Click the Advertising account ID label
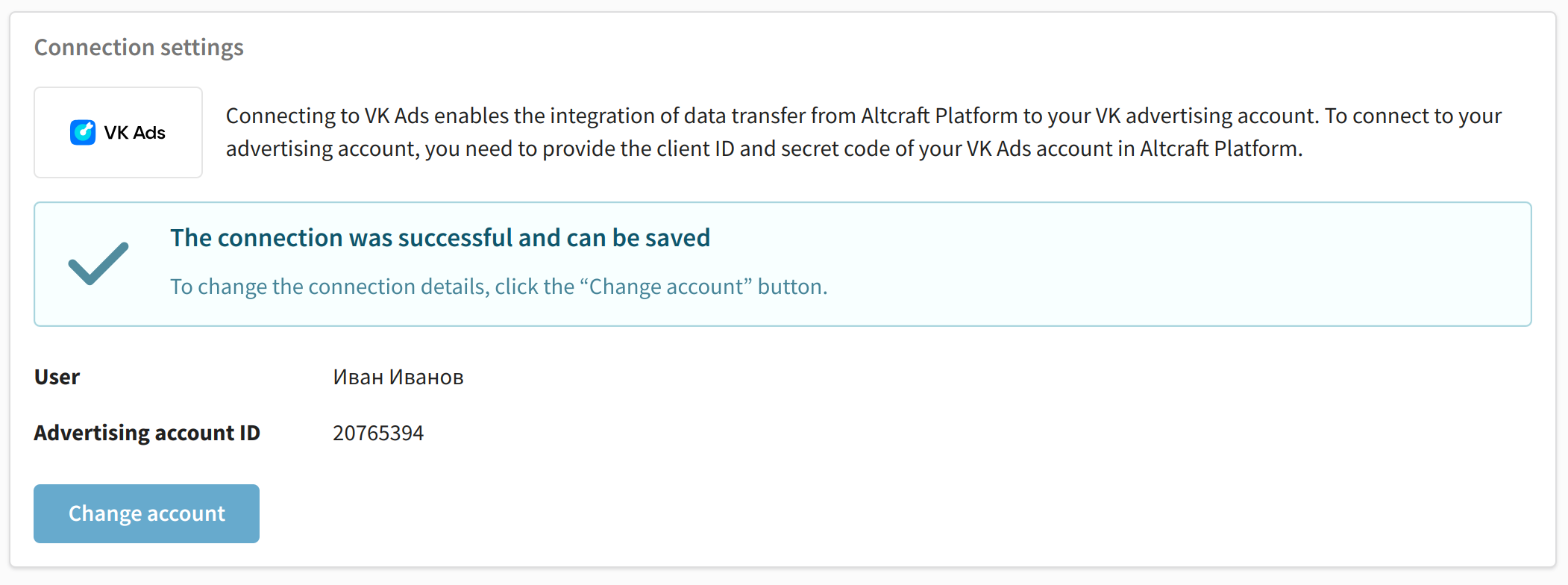Image resolution: width=1568 pixels, height=585 pixels. [147, 433]
